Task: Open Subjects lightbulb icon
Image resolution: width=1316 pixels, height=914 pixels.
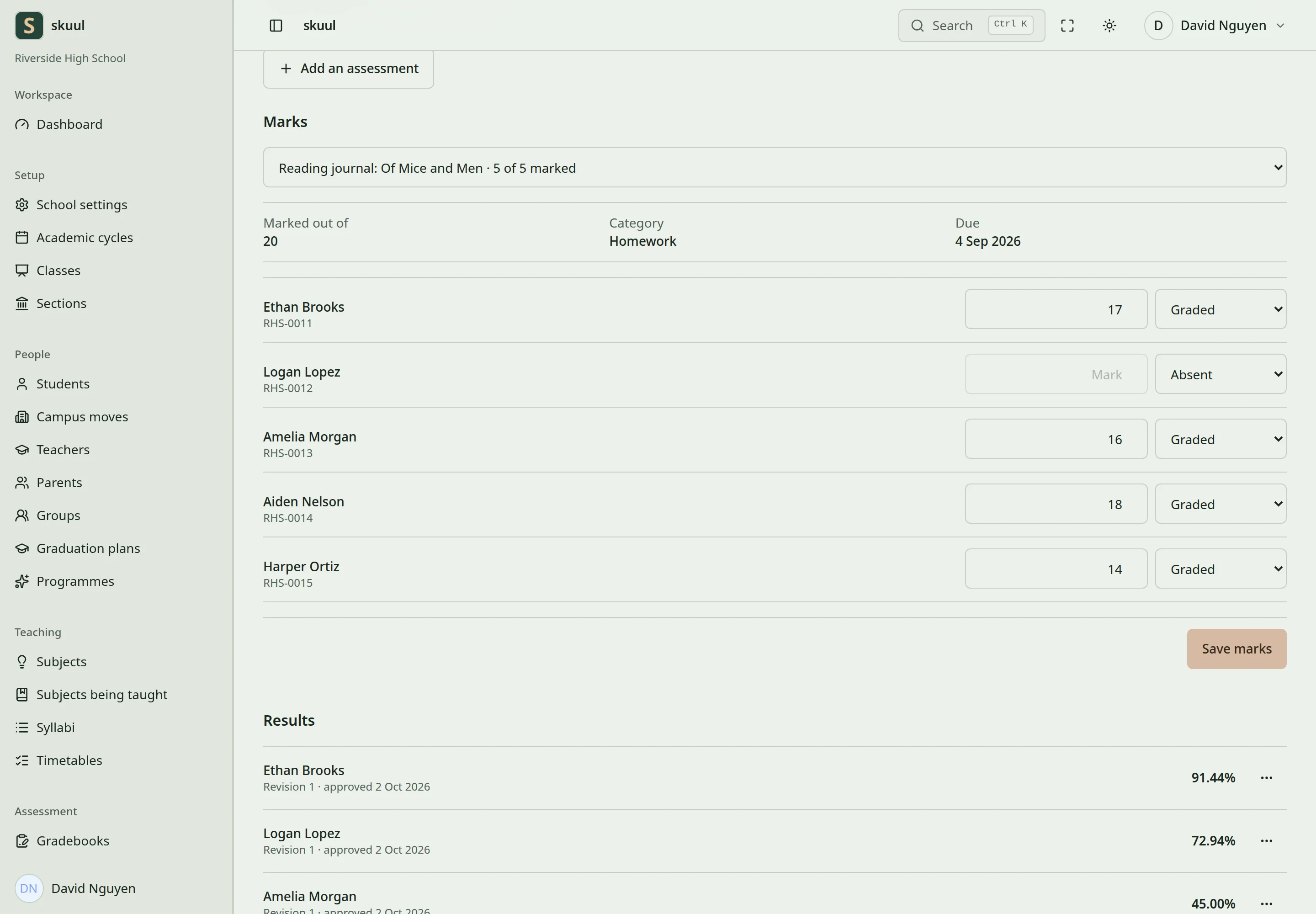Action: 22,661
